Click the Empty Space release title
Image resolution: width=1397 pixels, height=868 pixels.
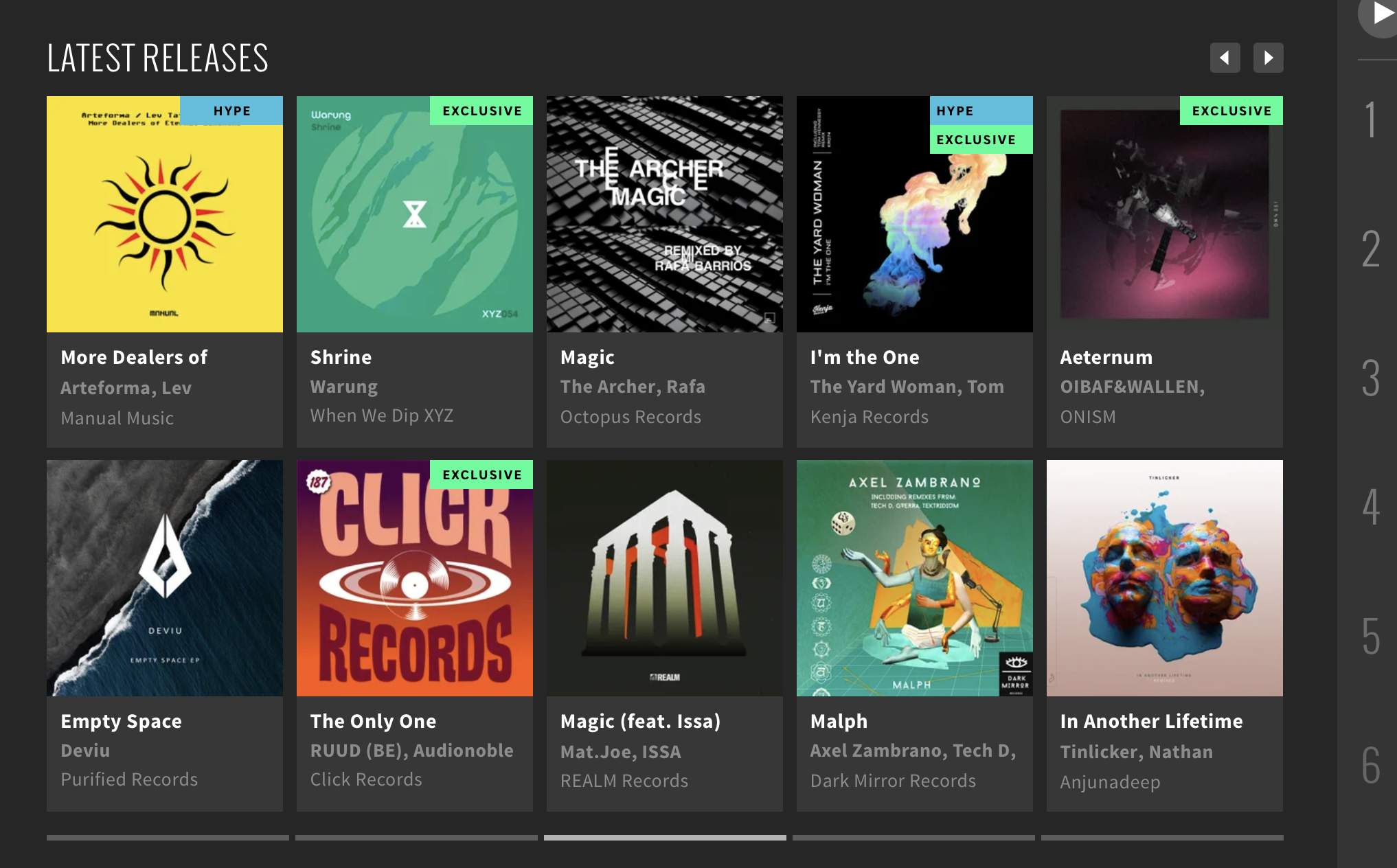pyautogui.click(x=122, y=721)
